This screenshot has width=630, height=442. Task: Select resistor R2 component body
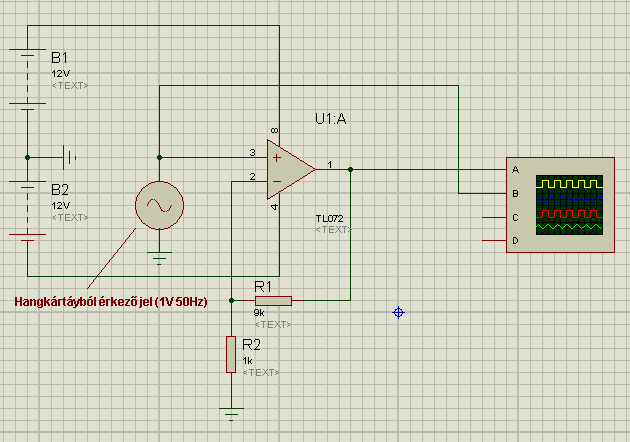click(x=231, y=354)
